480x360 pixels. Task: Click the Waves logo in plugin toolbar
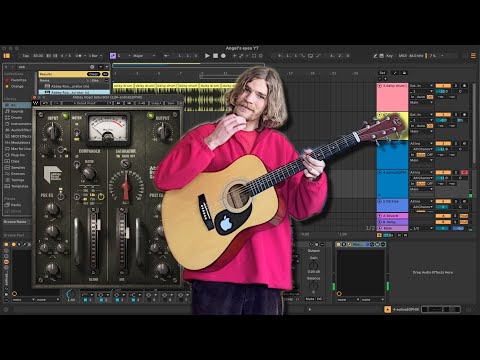pos(36,103)
